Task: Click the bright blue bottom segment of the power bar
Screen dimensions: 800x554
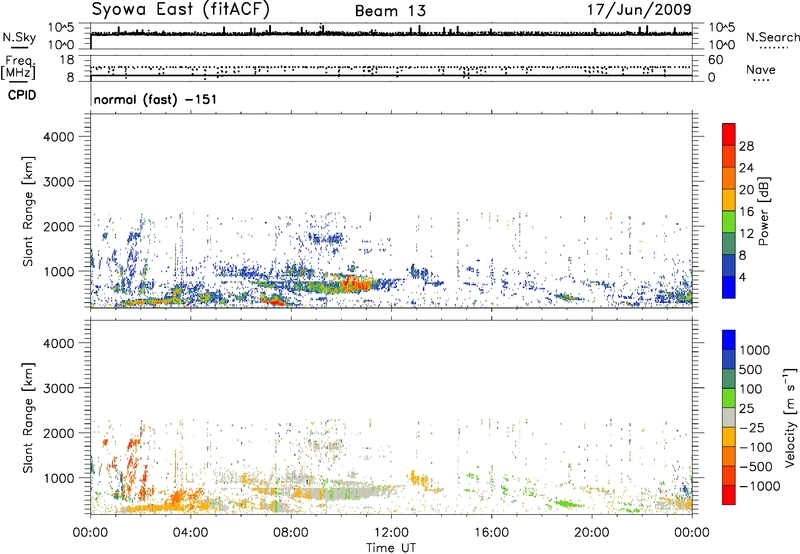Action: tap(729, 287)
